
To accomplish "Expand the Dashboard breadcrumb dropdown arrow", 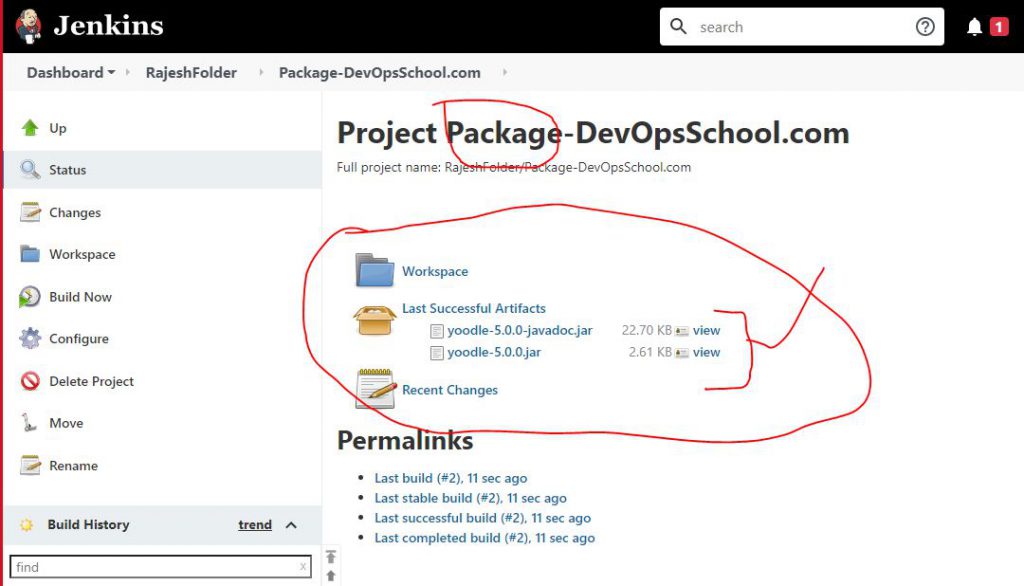I will click(111, 73).
